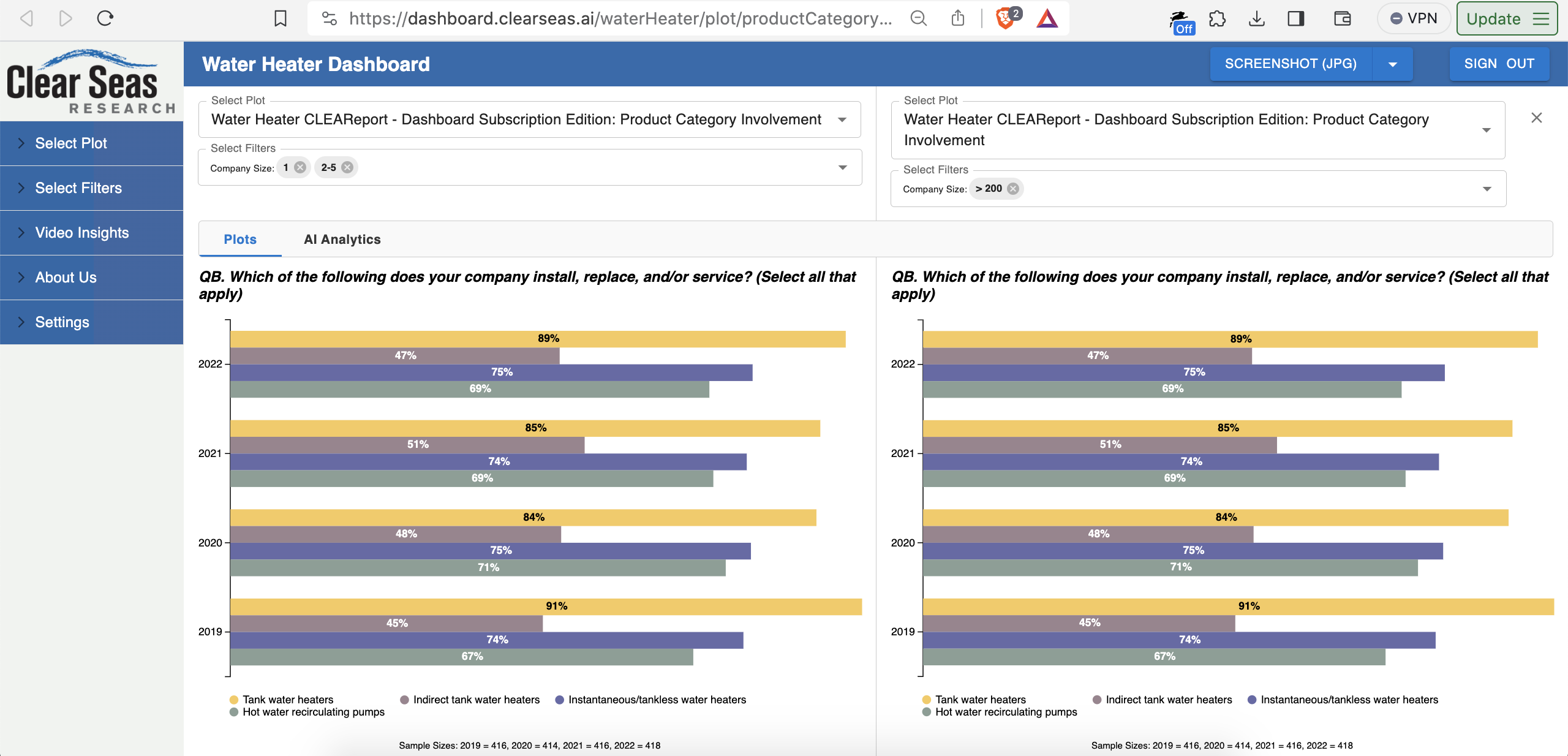Select the Tank water heaters legend swatch
Image resolution: width=1568 pixels, height=756 pixels.
coord(233,700)
